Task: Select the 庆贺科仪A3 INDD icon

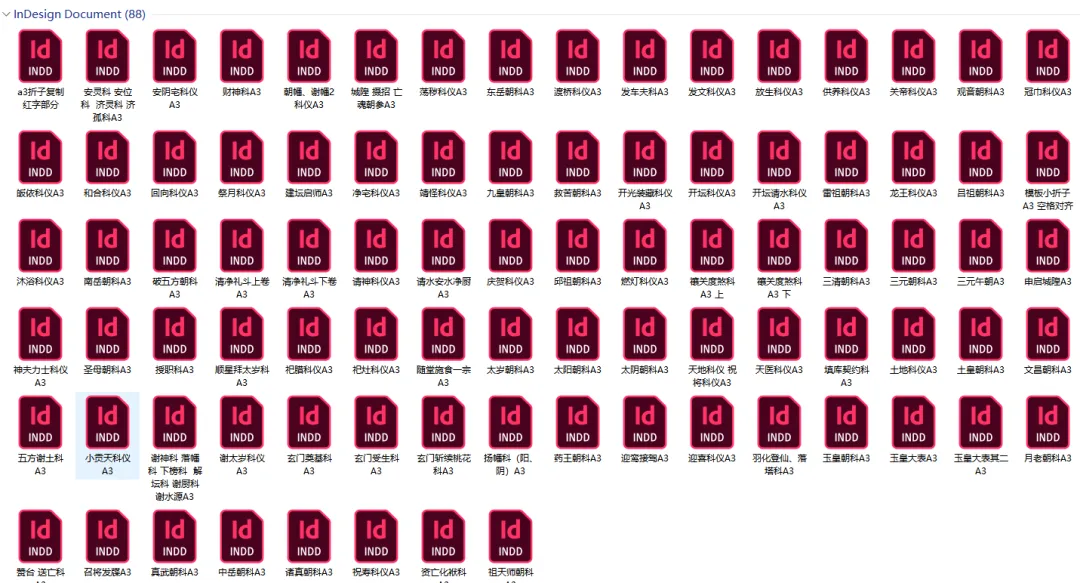Action: (x=510, y=245)
